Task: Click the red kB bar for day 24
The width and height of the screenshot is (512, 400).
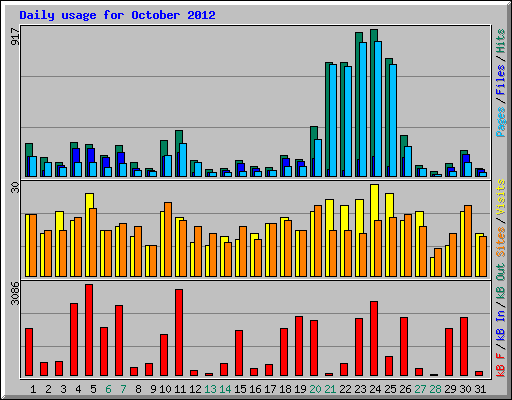Action: coord(374,339)
